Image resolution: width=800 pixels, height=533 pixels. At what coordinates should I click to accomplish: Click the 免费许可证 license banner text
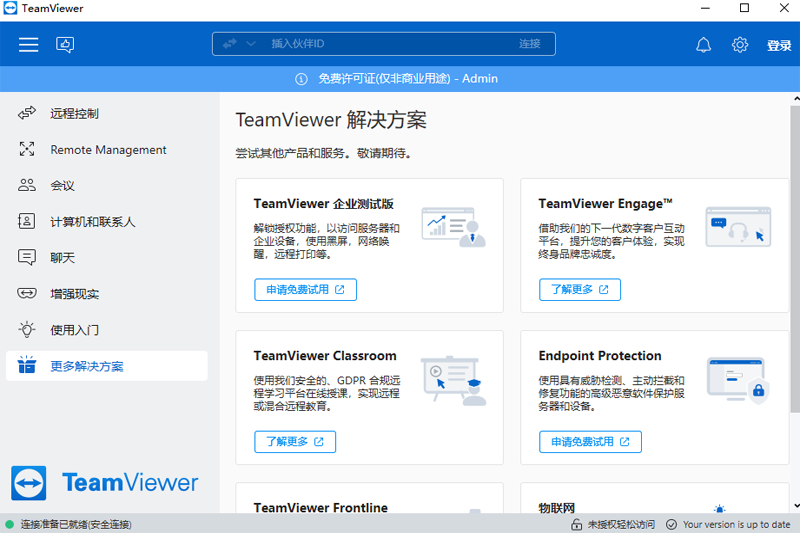[408, 79]
